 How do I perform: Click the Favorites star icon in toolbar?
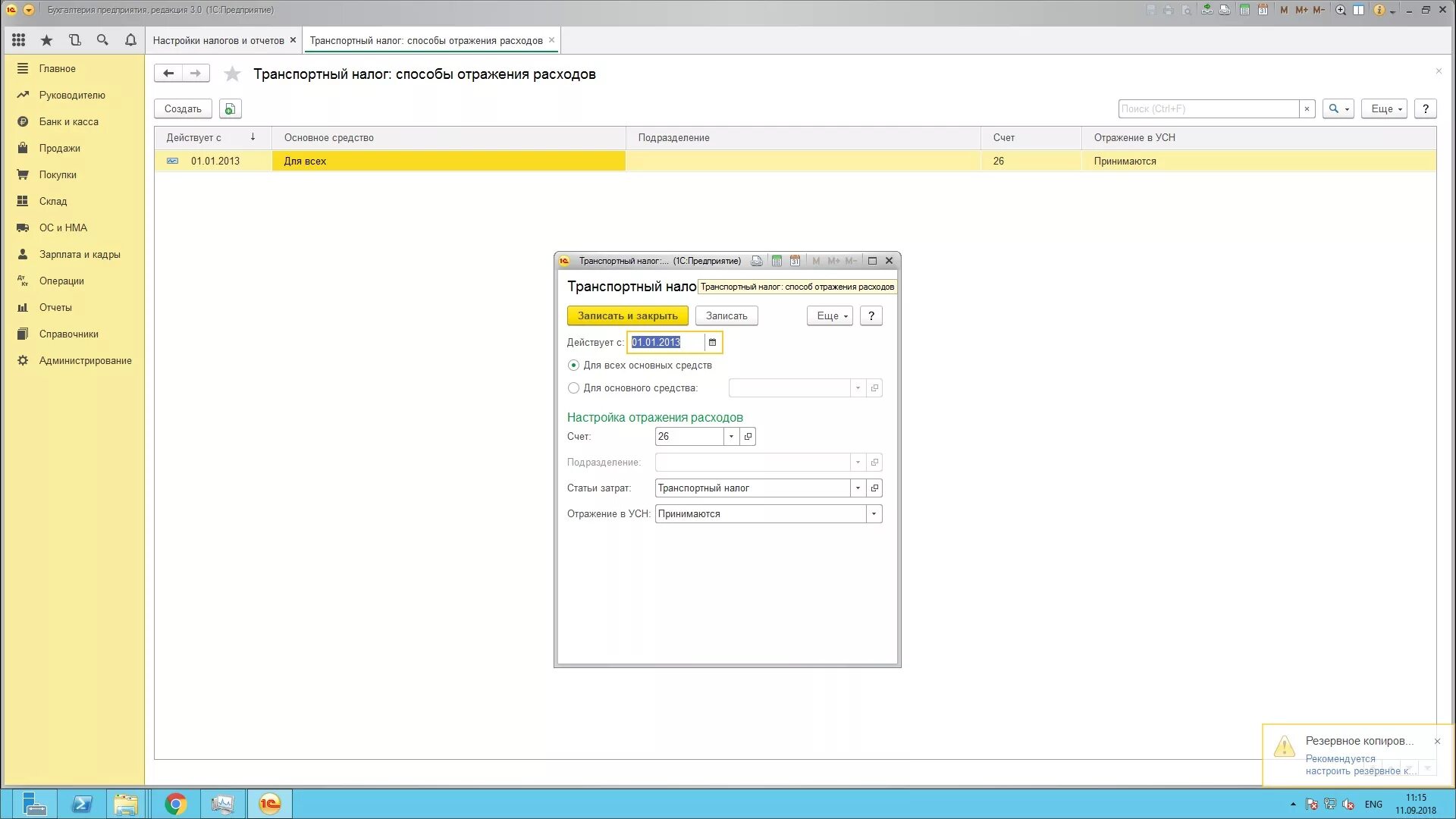point(46,40)
